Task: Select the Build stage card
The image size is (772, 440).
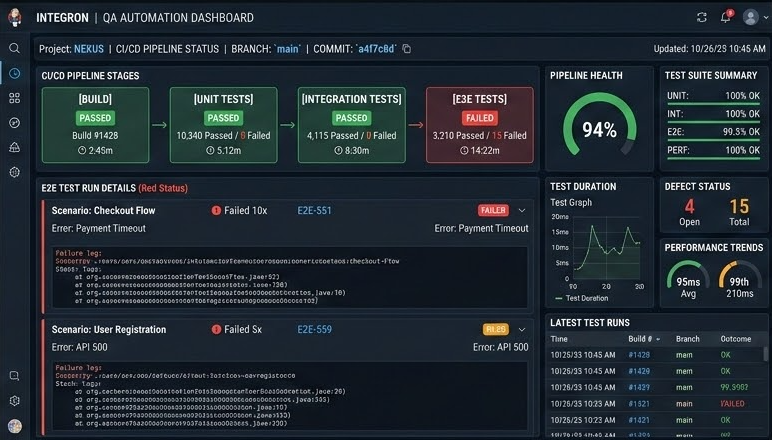Action: 95,124
